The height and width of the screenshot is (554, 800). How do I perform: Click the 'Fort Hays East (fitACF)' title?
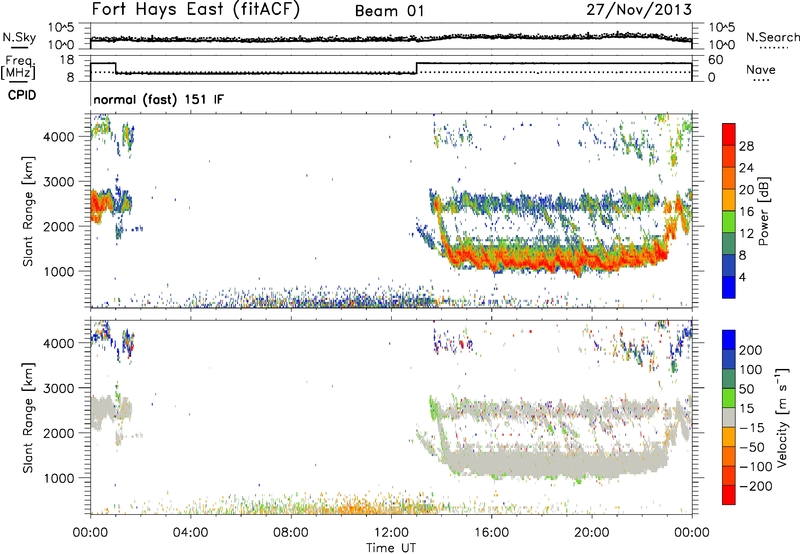[x=196, y=10]
